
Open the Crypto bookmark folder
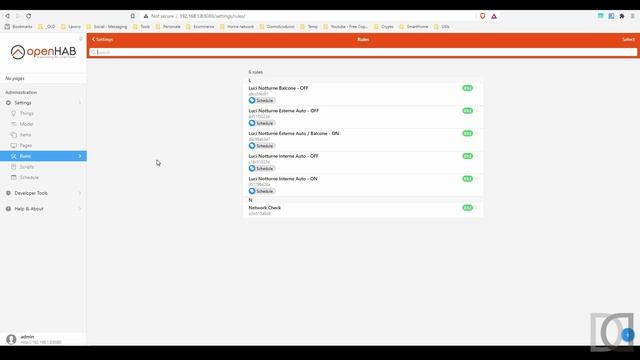(384, 27)
